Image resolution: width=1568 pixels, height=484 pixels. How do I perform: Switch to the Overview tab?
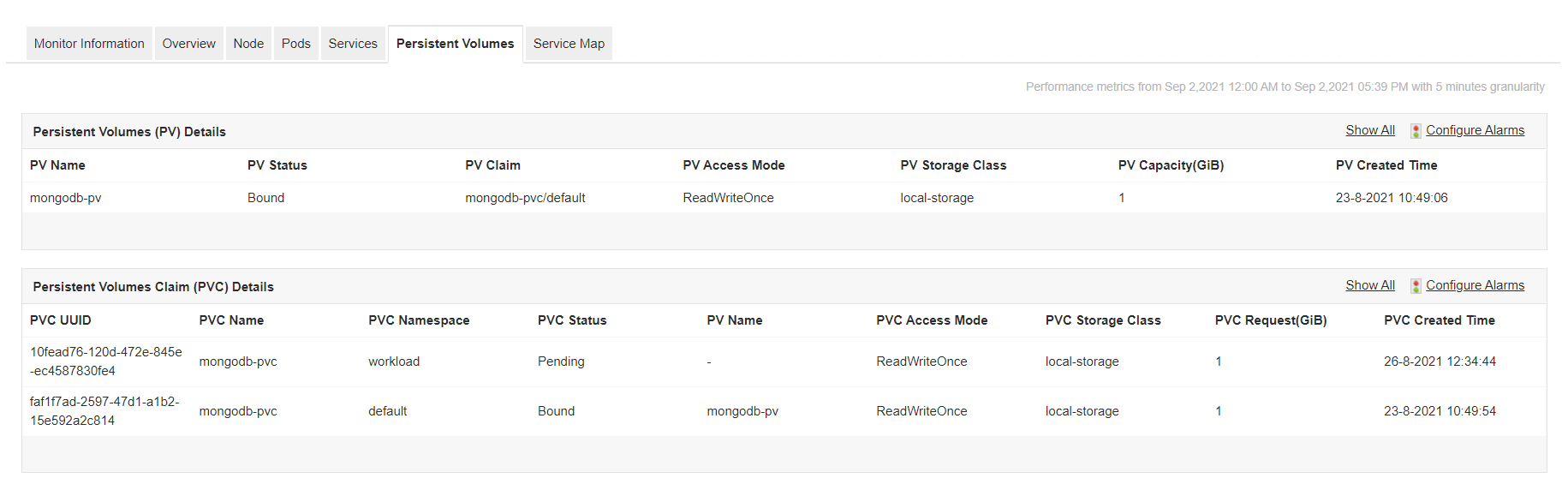tap(188, 44)
